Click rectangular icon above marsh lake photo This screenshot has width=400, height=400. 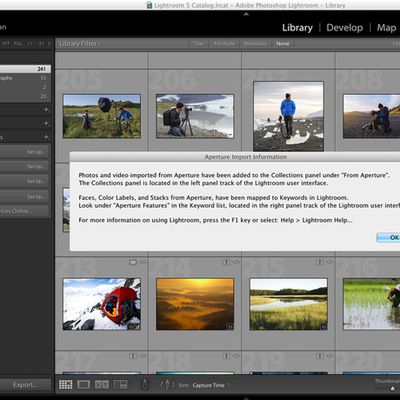[x=320, y=262]
